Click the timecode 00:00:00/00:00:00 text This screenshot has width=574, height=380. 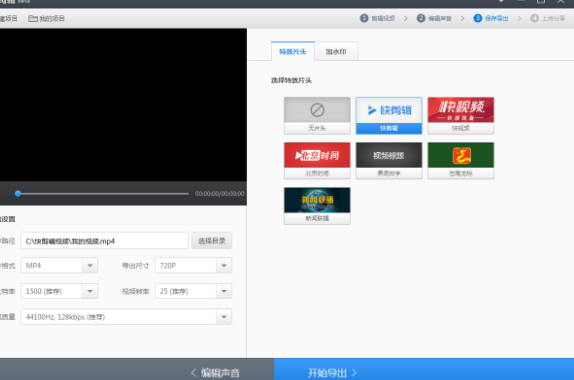coord(220,194)
